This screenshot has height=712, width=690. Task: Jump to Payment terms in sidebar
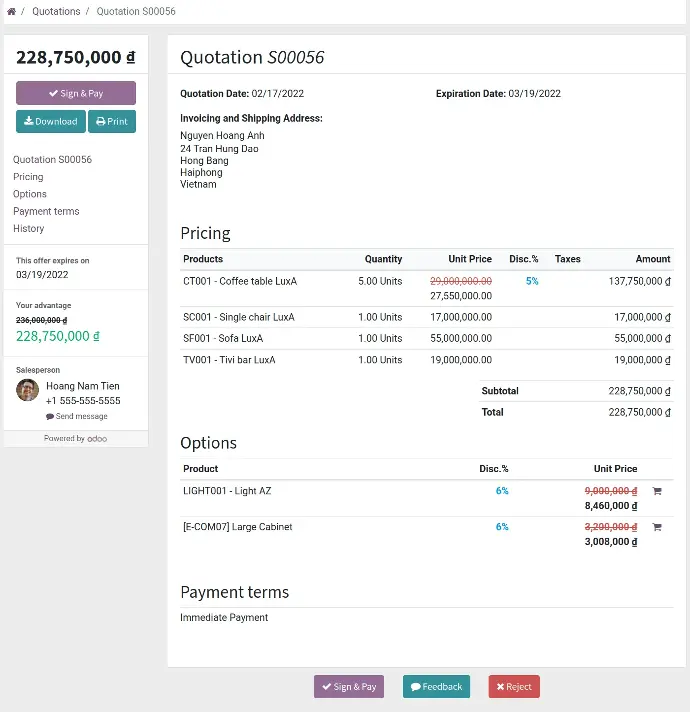click(46, 211)
